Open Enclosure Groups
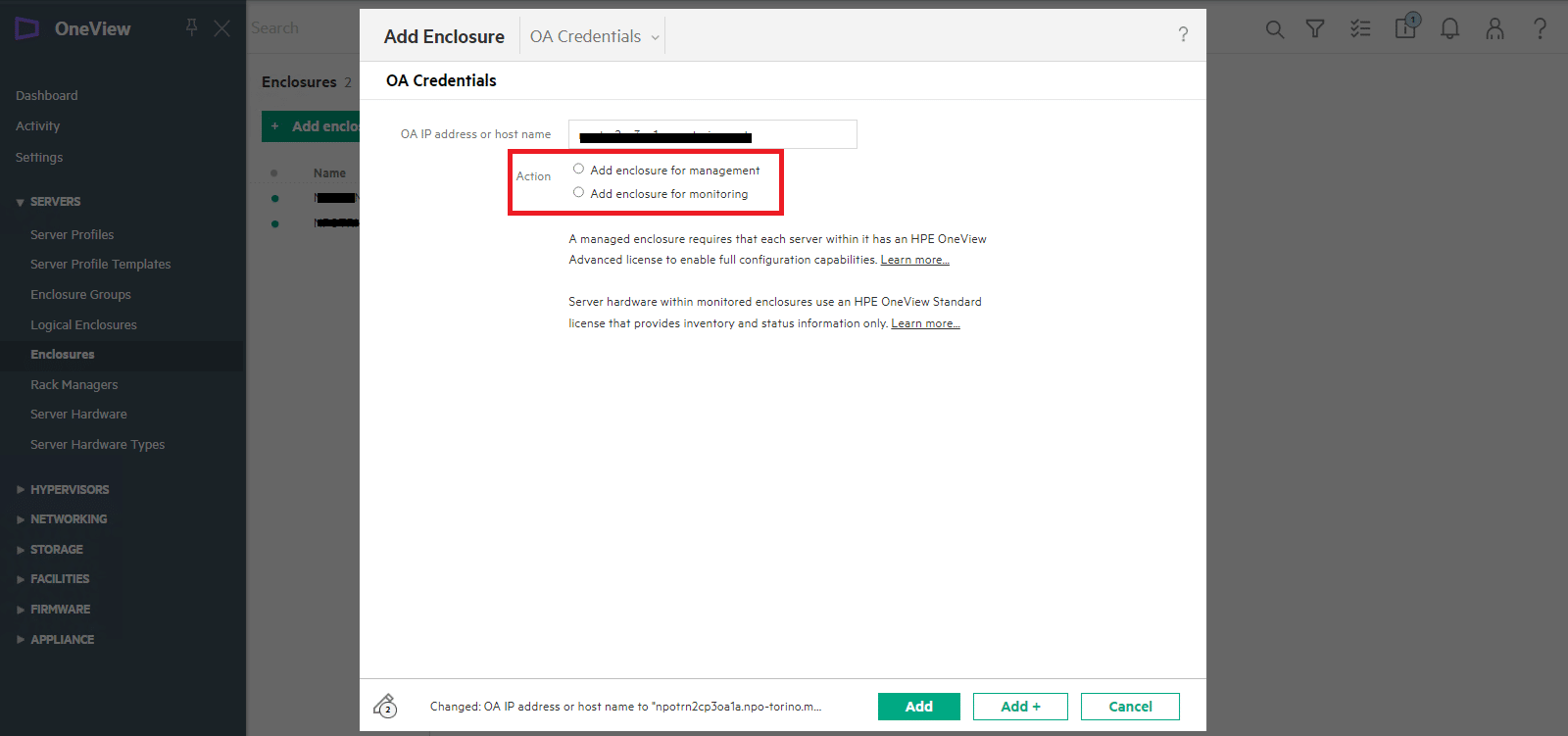Image resolution: width=1568 pixels, height=736 pixels. point(80,294)
